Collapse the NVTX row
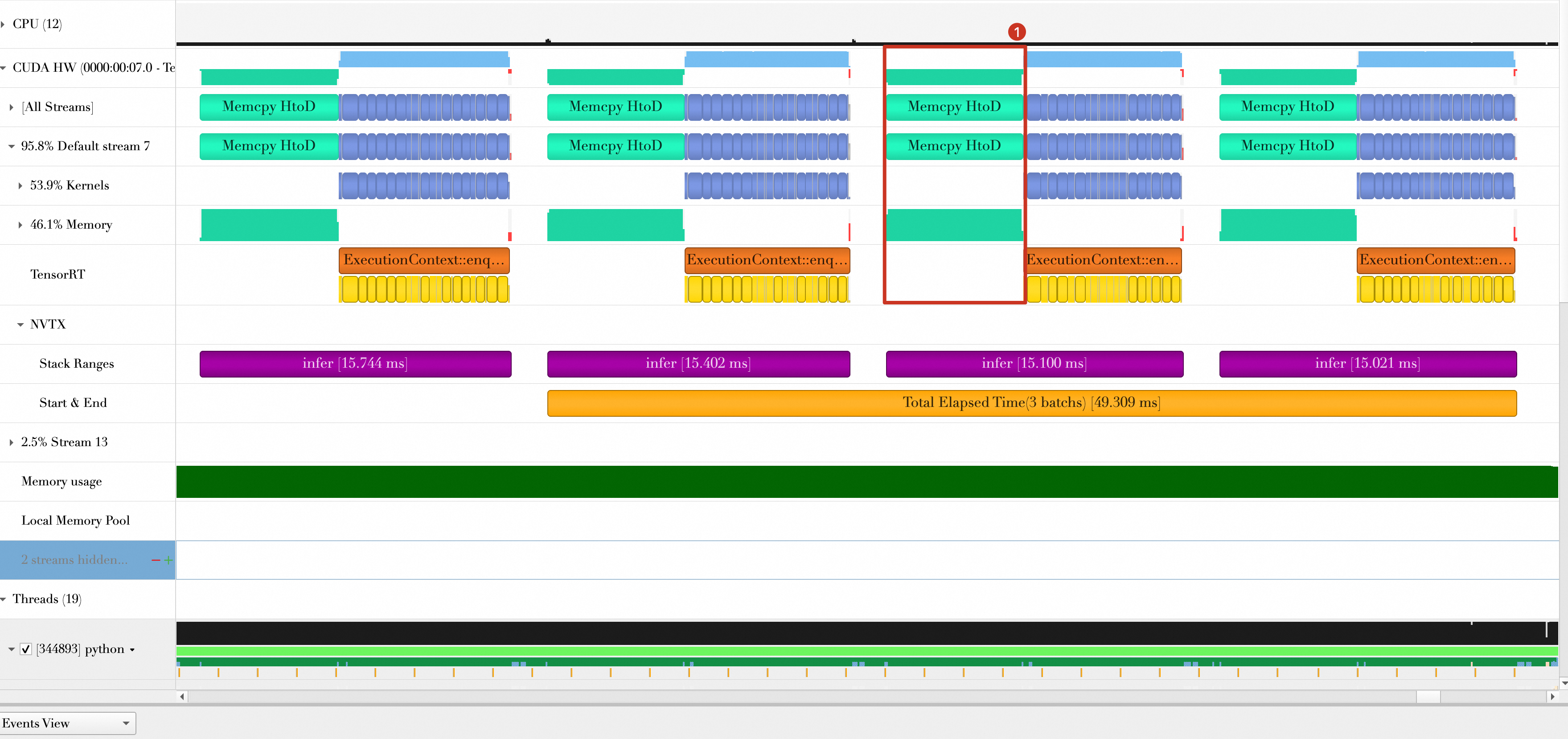Viewport: 1568px width, 739px height. coord(20,324)
